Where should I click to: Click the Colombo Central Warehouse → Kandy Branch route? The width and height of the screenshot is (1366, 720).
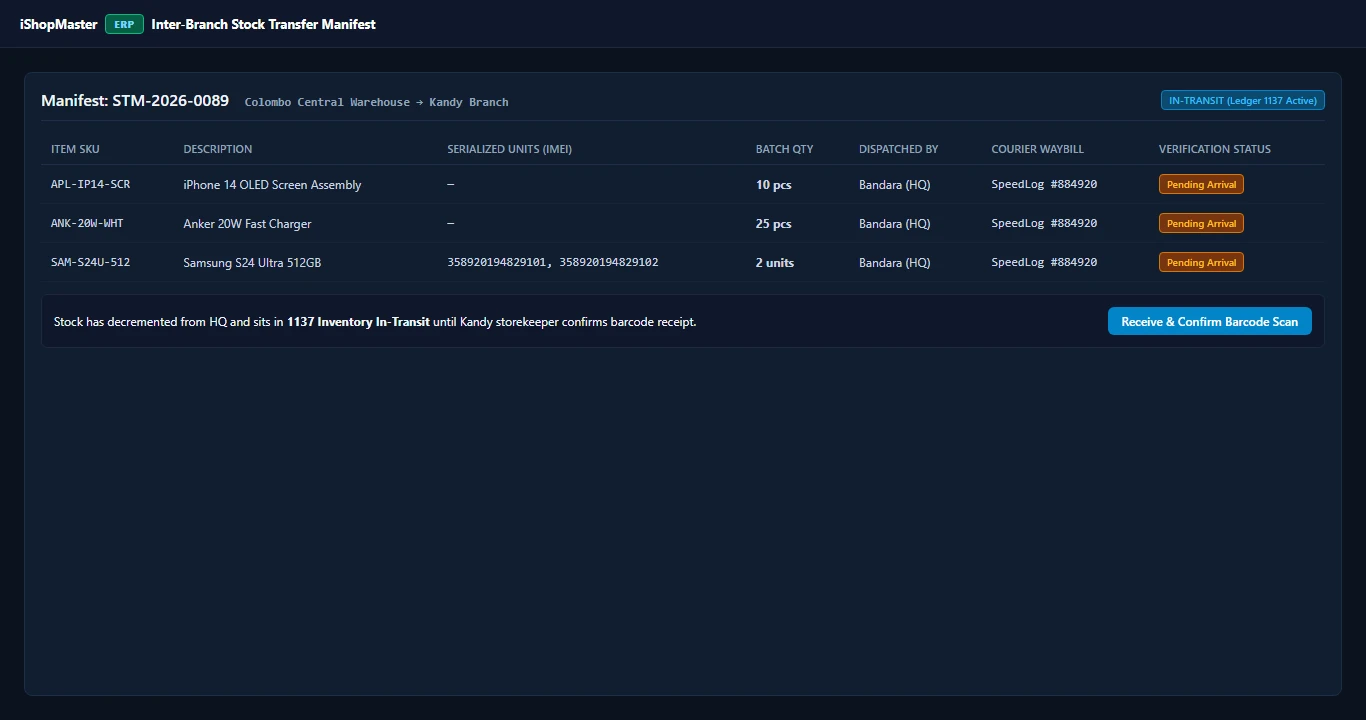coord(377,102)
